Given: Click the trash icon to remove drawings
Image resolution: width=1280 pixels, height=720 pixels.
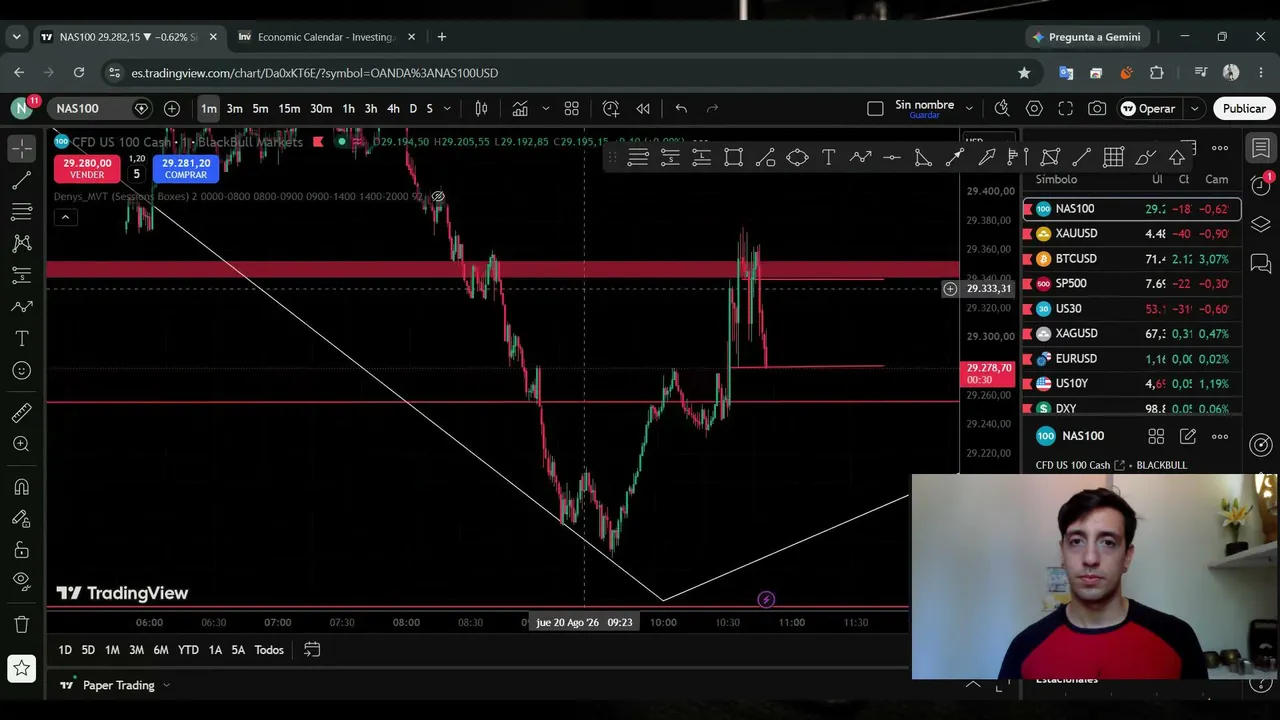Looking at the screenshot, I should 21,625.
